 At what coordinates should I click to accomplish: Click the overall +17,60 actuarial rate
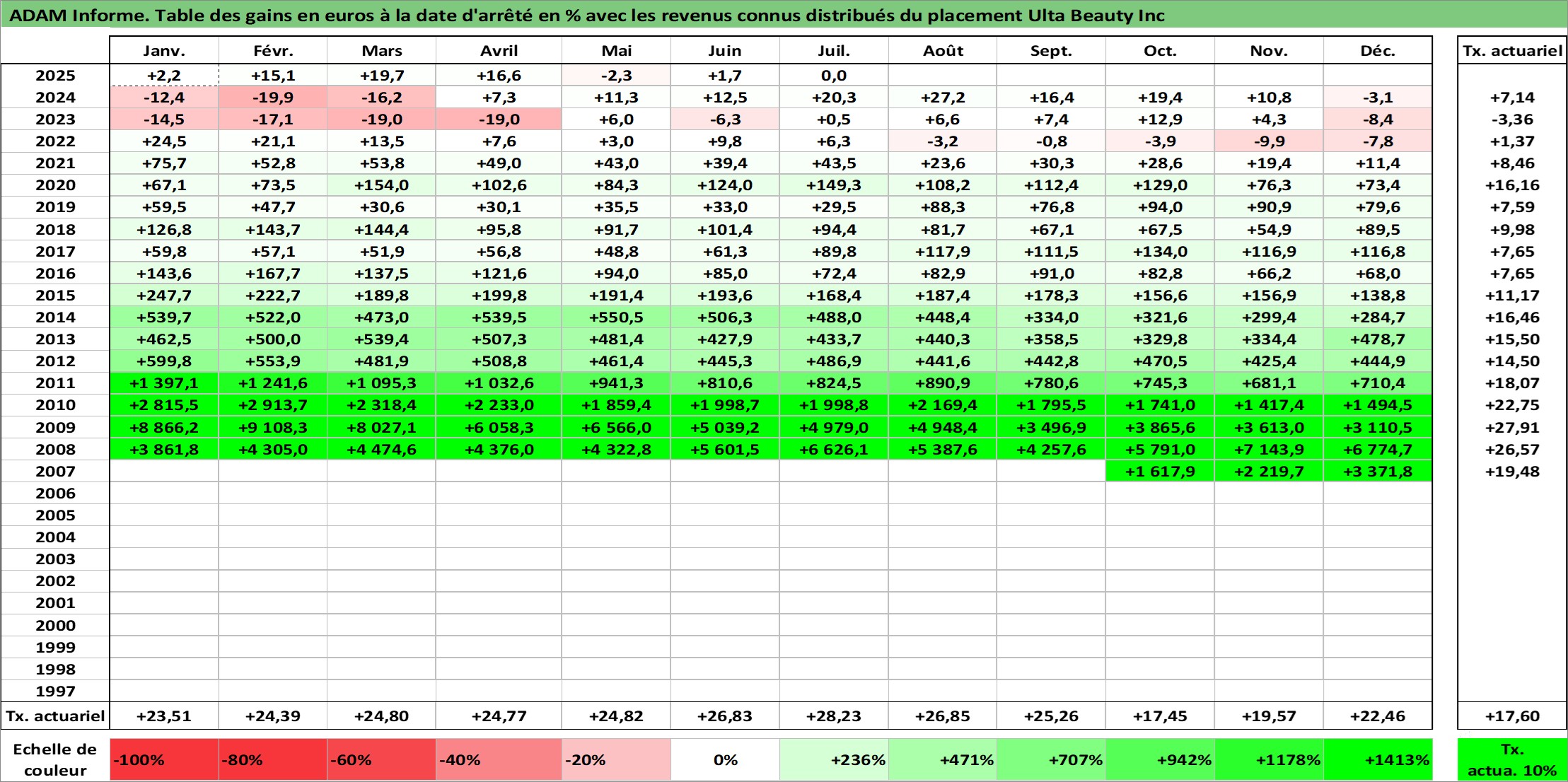tap(1512, 716)
